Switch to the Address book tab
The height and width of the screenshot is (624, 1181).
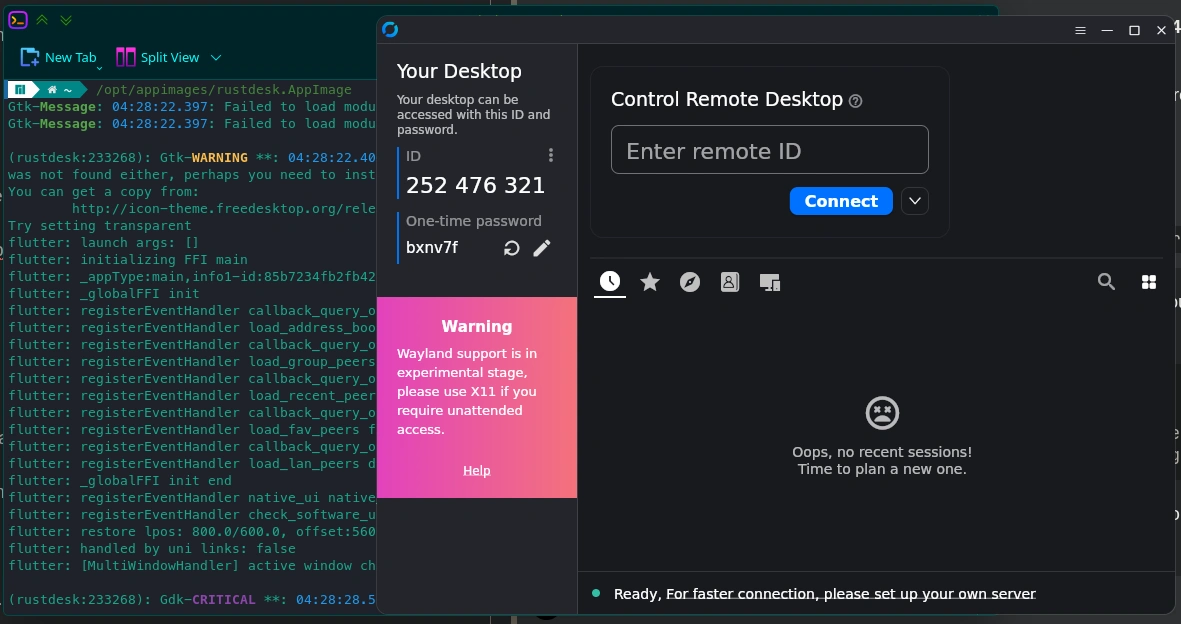(730, 282)
